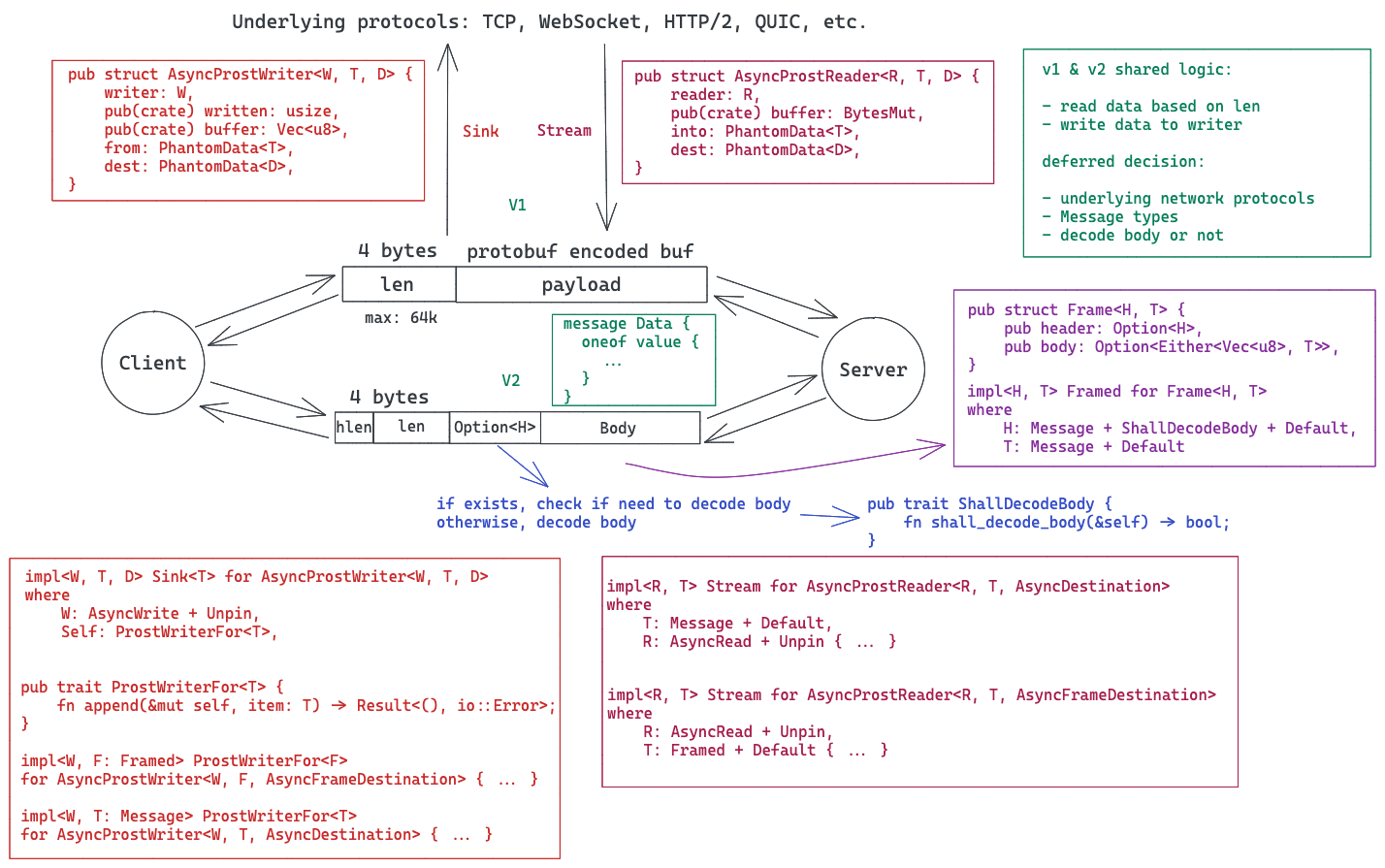Image resolution: width=1385 pixels, height=868 pixels.
Task: Click the AsyncProstWriter struct definition box
Action: click(x=238, y=130)
